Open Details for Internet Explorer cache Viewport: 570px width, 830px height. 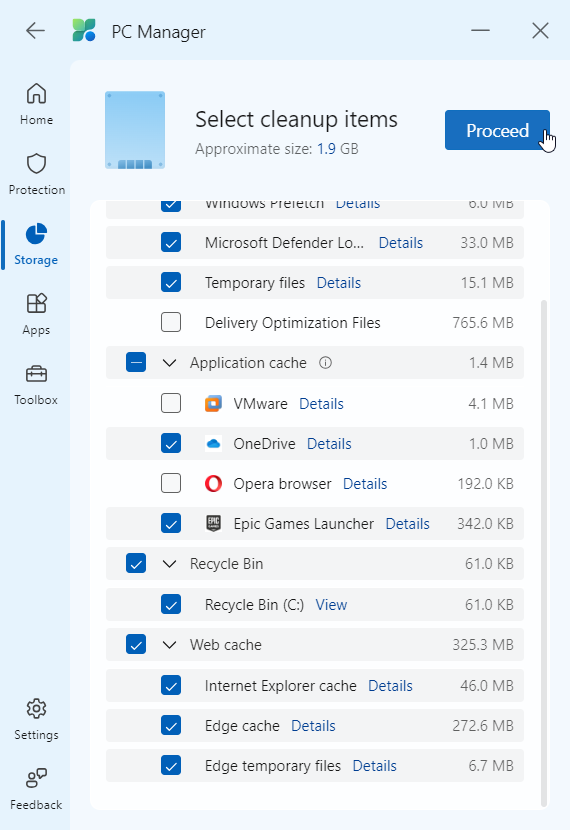tap(390, 685)
